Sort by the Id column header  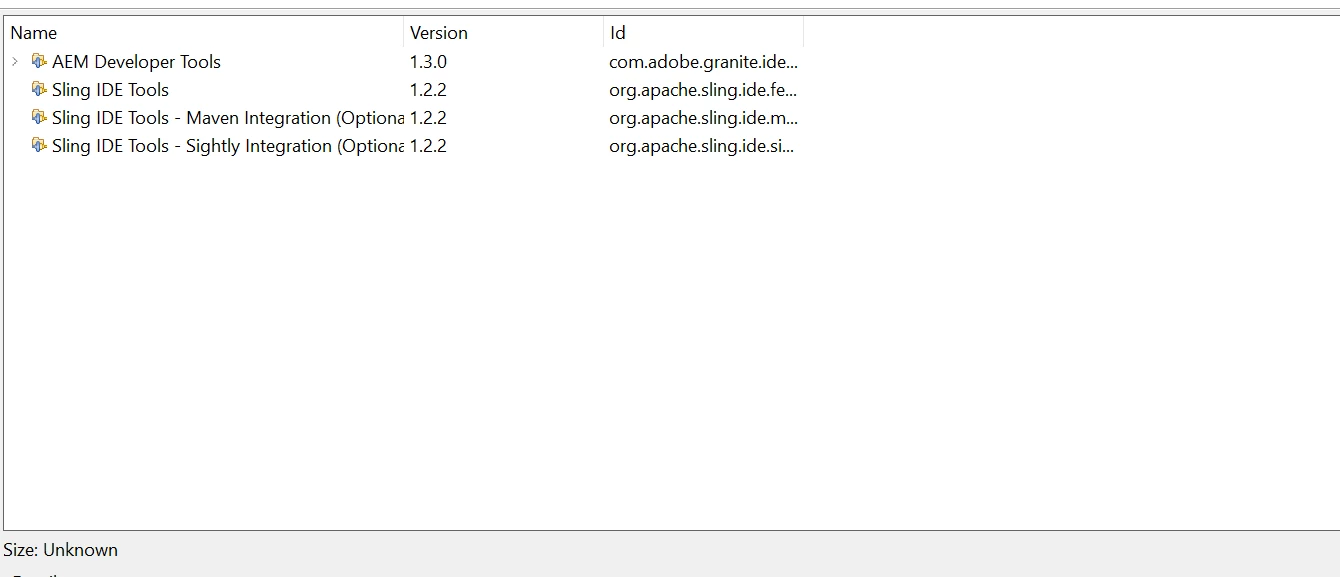coord(703,33)
